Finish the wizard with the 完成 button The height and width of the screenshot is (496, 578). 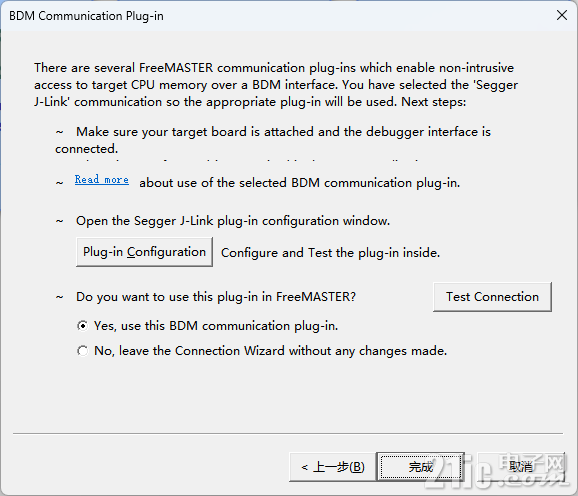coord(420,467)
